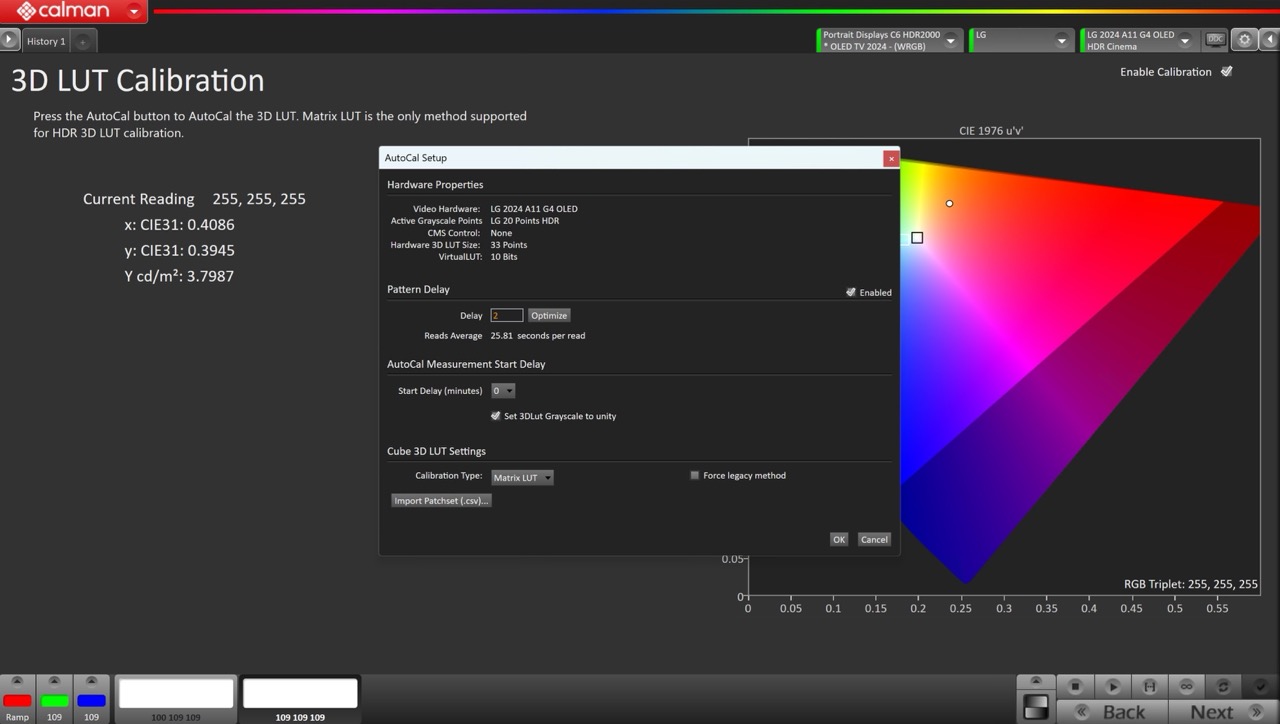Open the Calman main menu arrow
Viewport: 1280px width, 724px height.
[134, 12]
